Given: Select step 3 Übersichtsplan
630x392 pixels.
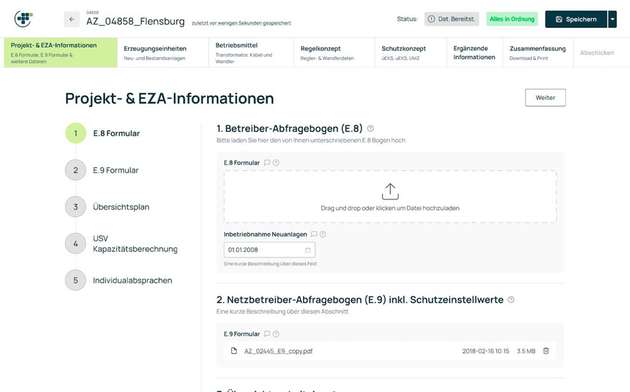Looking at the screenshot, I should click(107, 207).
